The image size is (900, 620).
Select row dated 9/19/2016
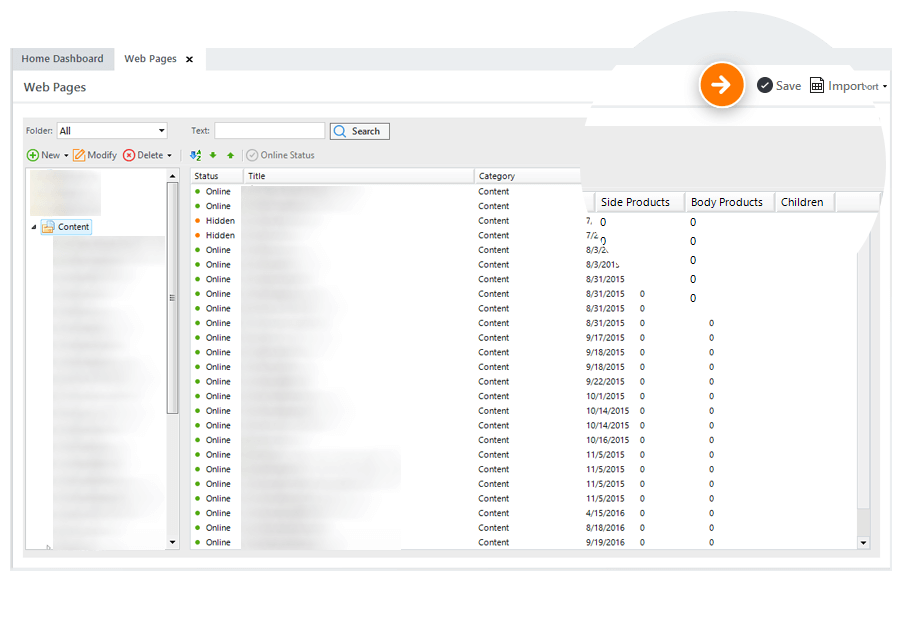point(525,542)
